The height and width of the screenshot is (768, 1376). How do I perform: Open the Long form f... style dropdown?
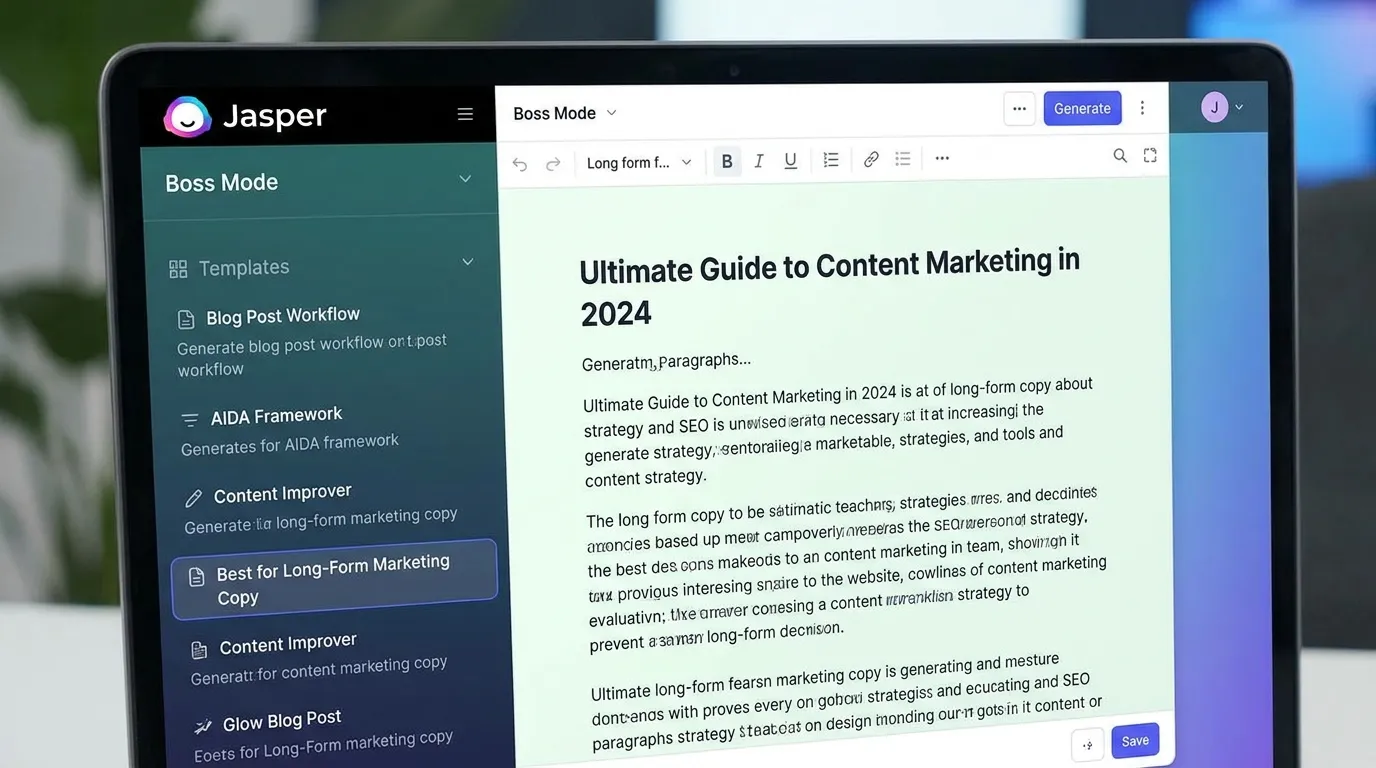tap(639, 163)
